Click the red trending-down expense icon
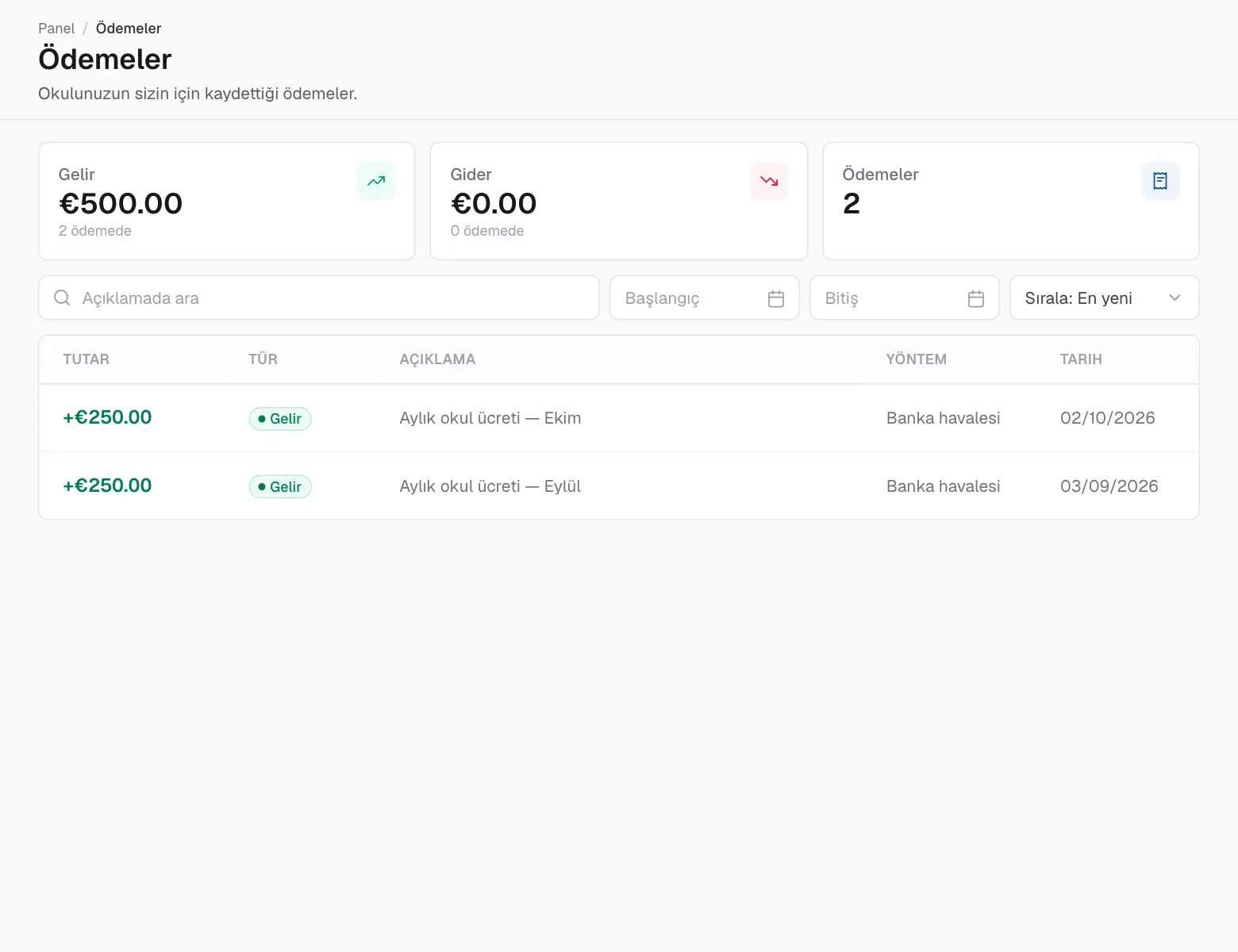1238x952 pixels. coord(769,181)
